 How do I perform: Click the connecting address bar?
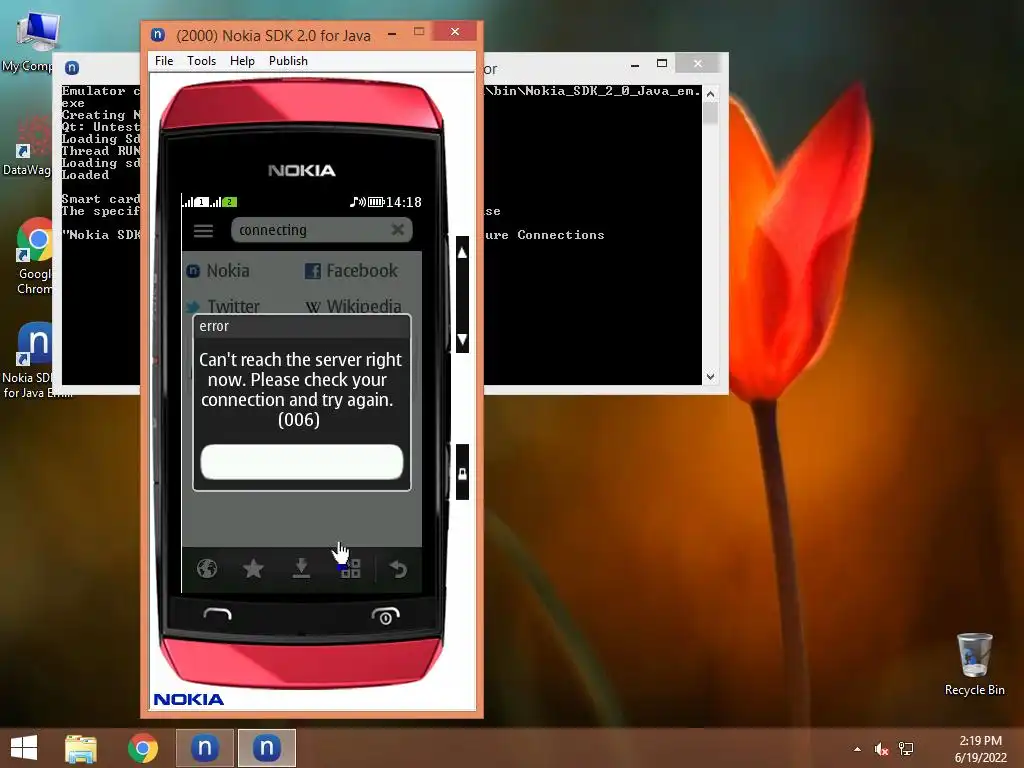(x=321, y=230)
